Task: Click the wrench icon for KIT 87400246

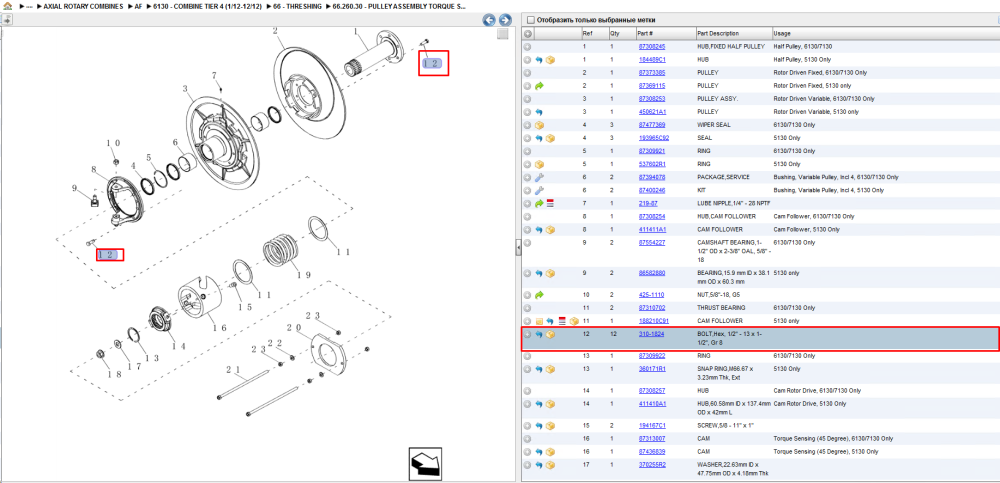Action: (x=539, y=190)
